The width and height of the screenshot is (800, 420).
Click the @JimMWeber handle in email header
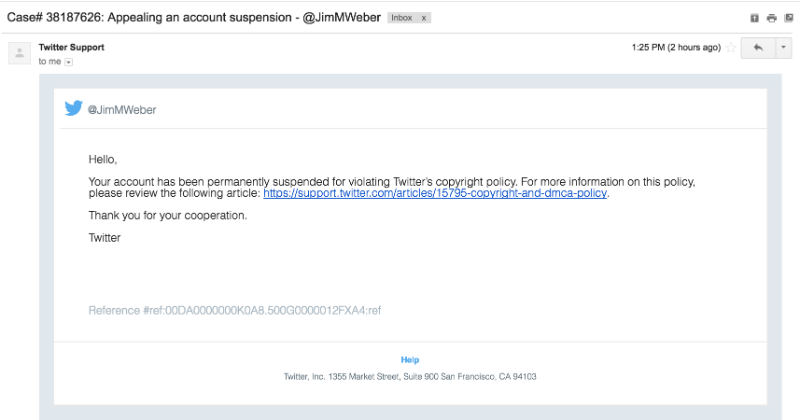coord(121,110)
